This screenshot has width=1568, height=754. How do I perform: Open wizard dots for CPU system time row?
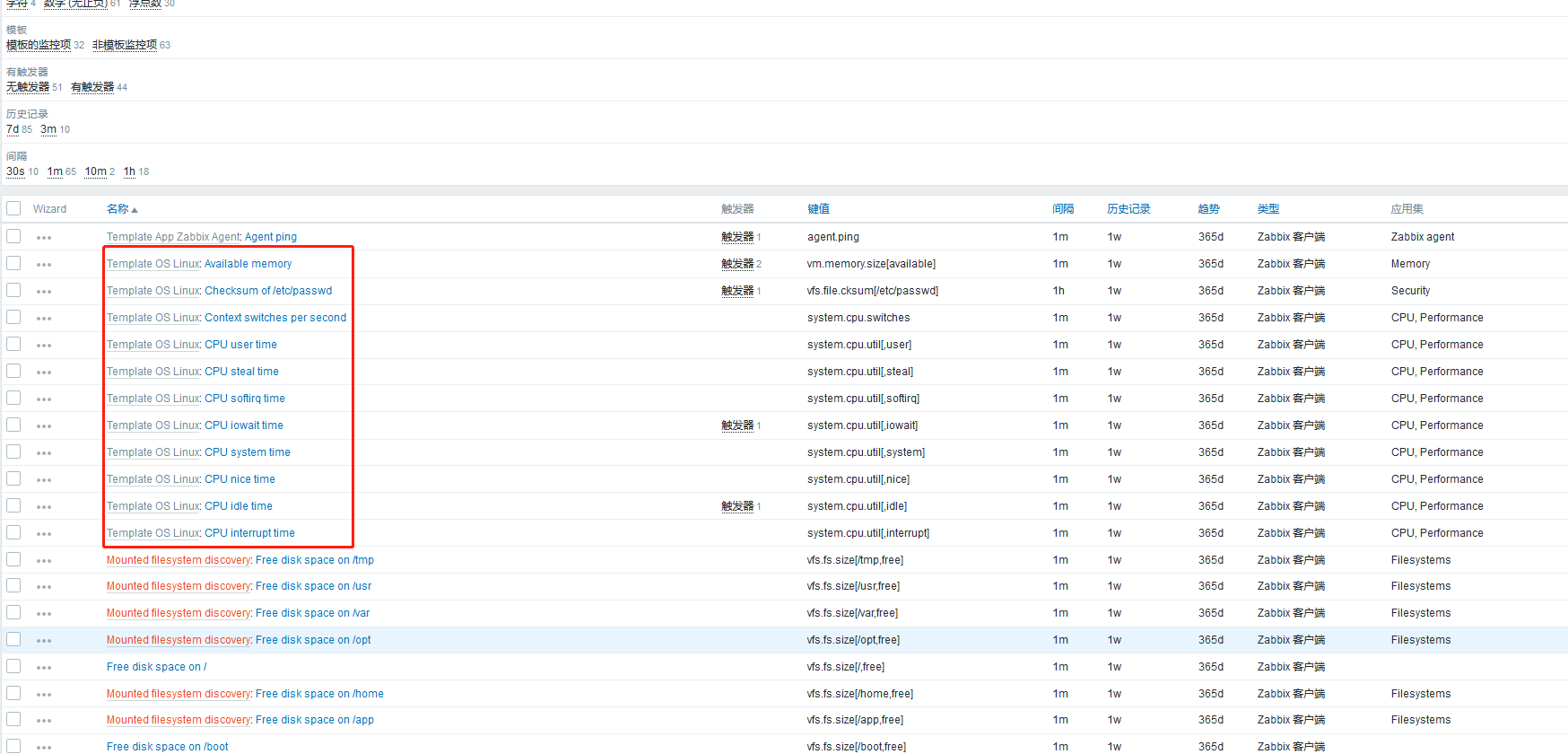(x=44, y=453)
